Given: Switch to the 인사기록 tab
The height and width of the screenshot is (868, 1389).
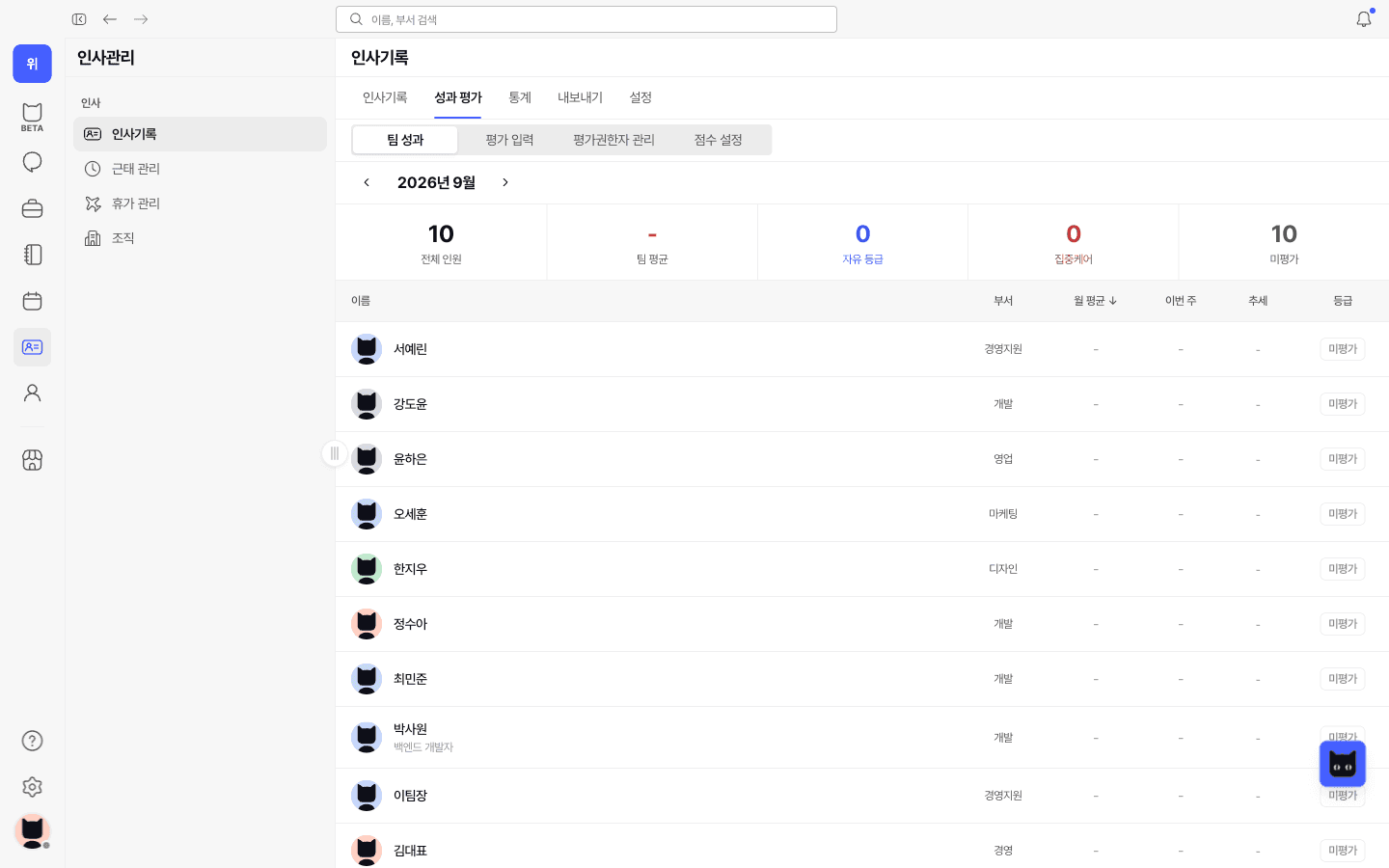Looking at the screenshot, I should pos(385,97).
